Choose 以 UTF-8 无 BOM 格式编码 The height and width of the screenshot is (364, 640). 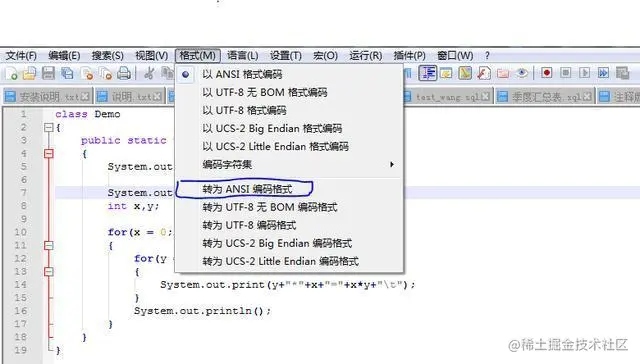[x=289, y=92]
